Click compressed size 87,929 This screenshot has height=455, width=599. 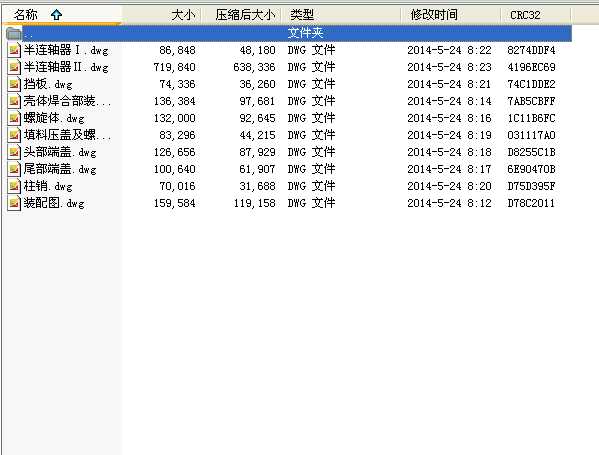click(x=257, y=152)
